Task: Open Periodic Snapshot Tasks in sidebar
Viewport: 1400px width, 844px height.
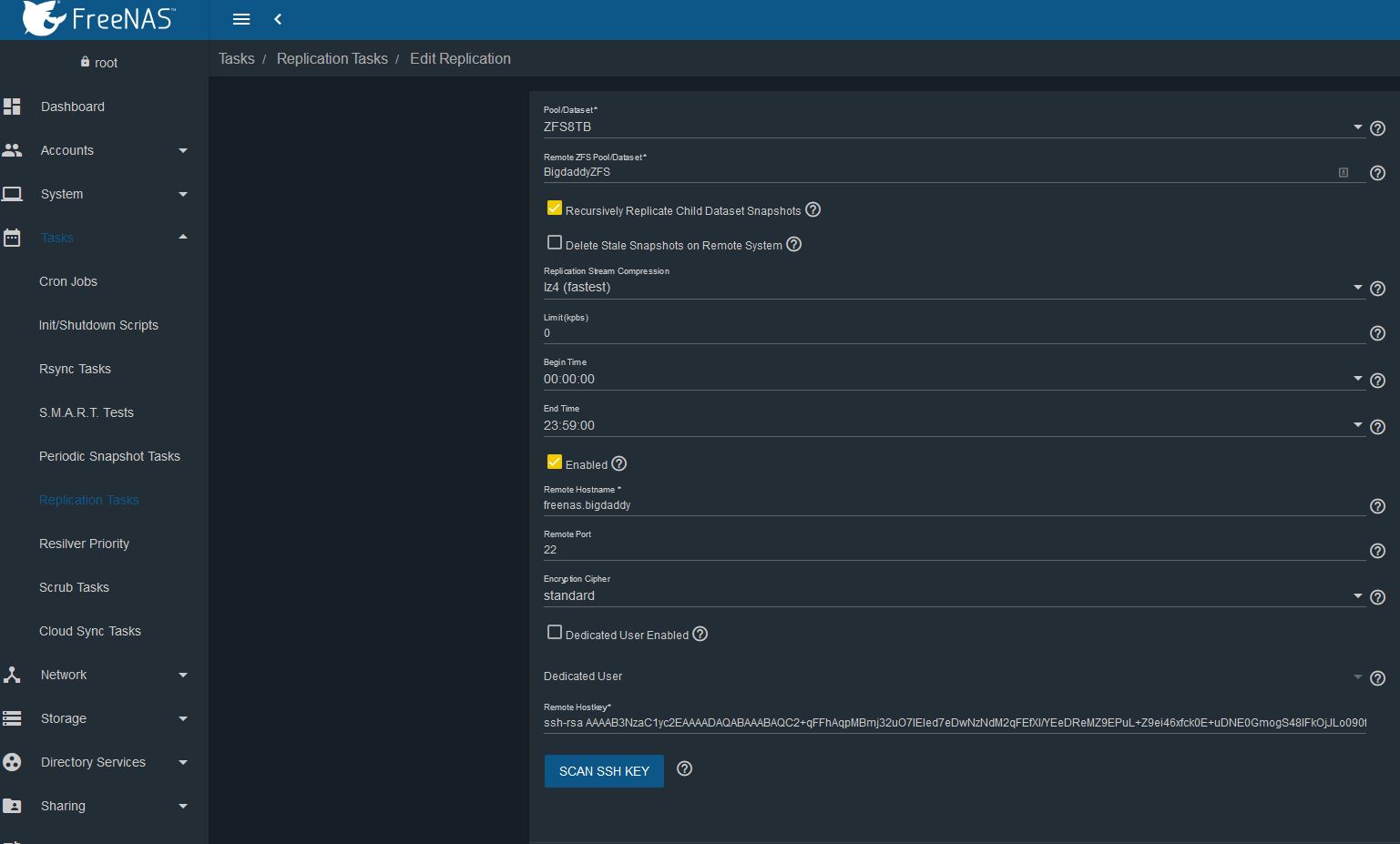Action: point(109,456)
